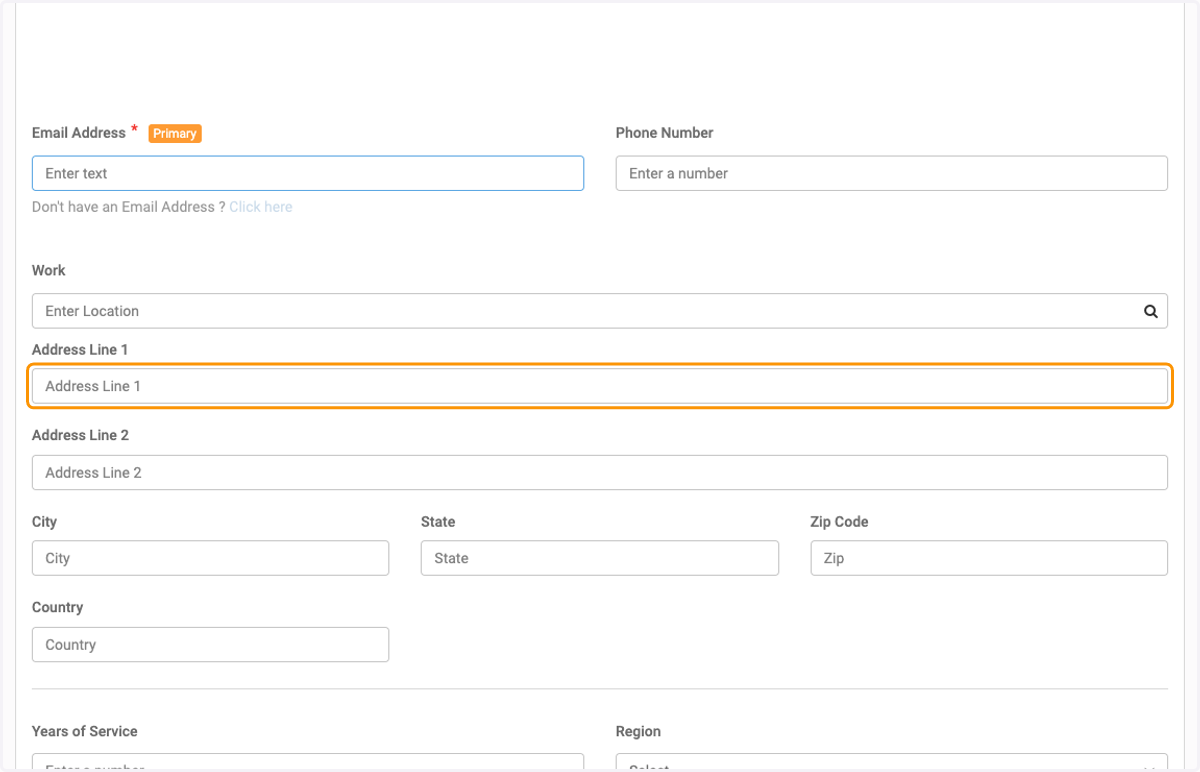Click the City input box
The height and width of the screenshot is (772, 1200).
(x=210, y=558)
